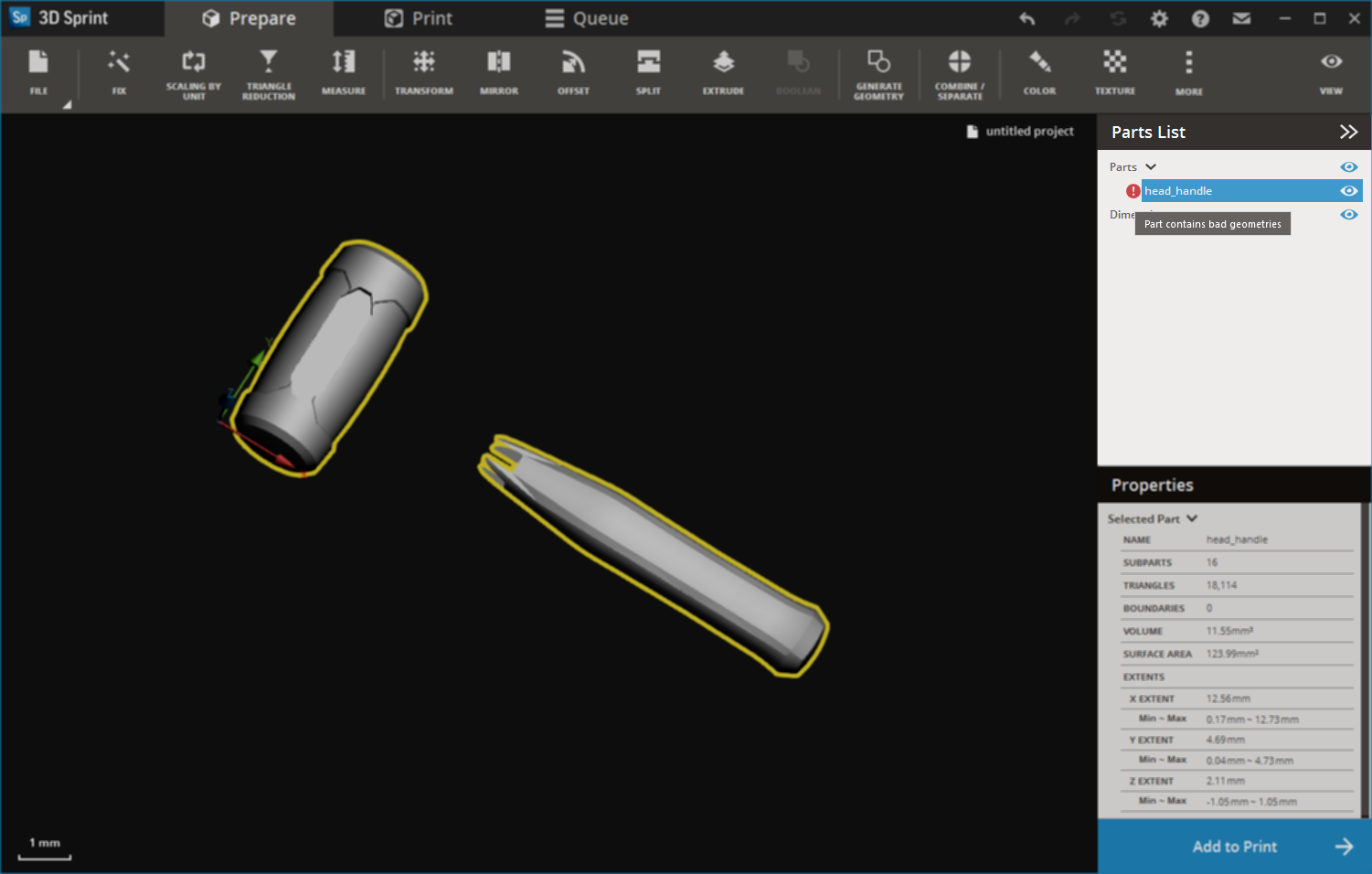This screenshot has height=874, width=1372.
Task: Open the Extrude tool
Action: (723, 73)
